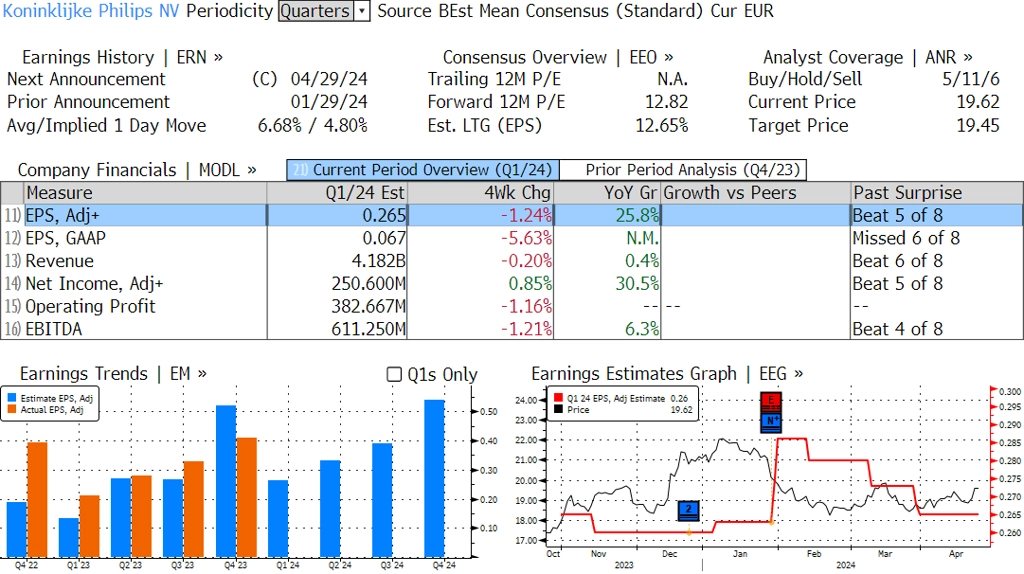Click the YoY Gr column header
The width and height of the screenshot is (1024, 574).
coord(607,193)
